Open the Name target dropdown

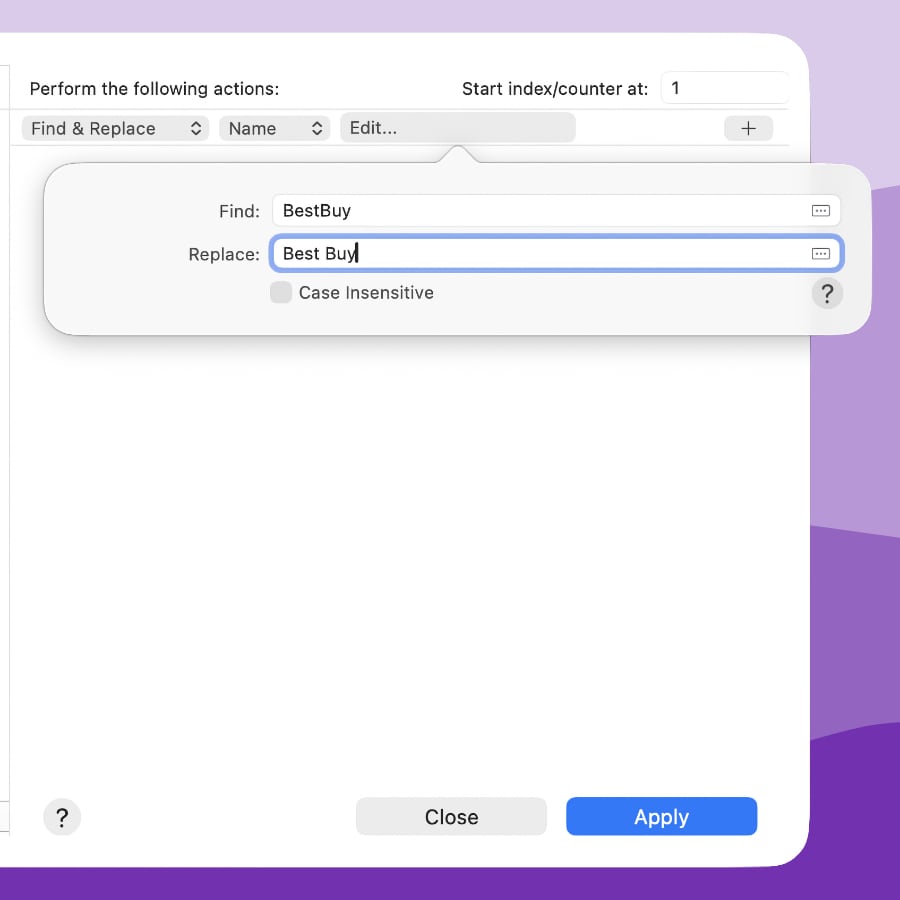coord(274,128)
